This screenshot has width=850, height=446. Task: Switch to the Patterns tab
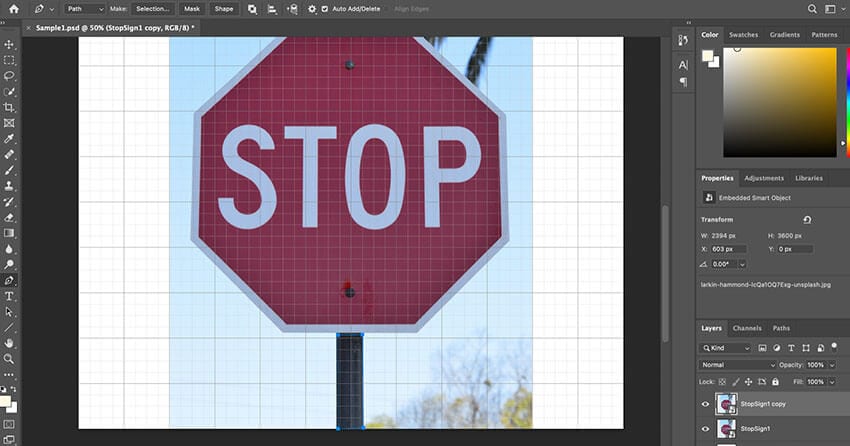point(824,35)
